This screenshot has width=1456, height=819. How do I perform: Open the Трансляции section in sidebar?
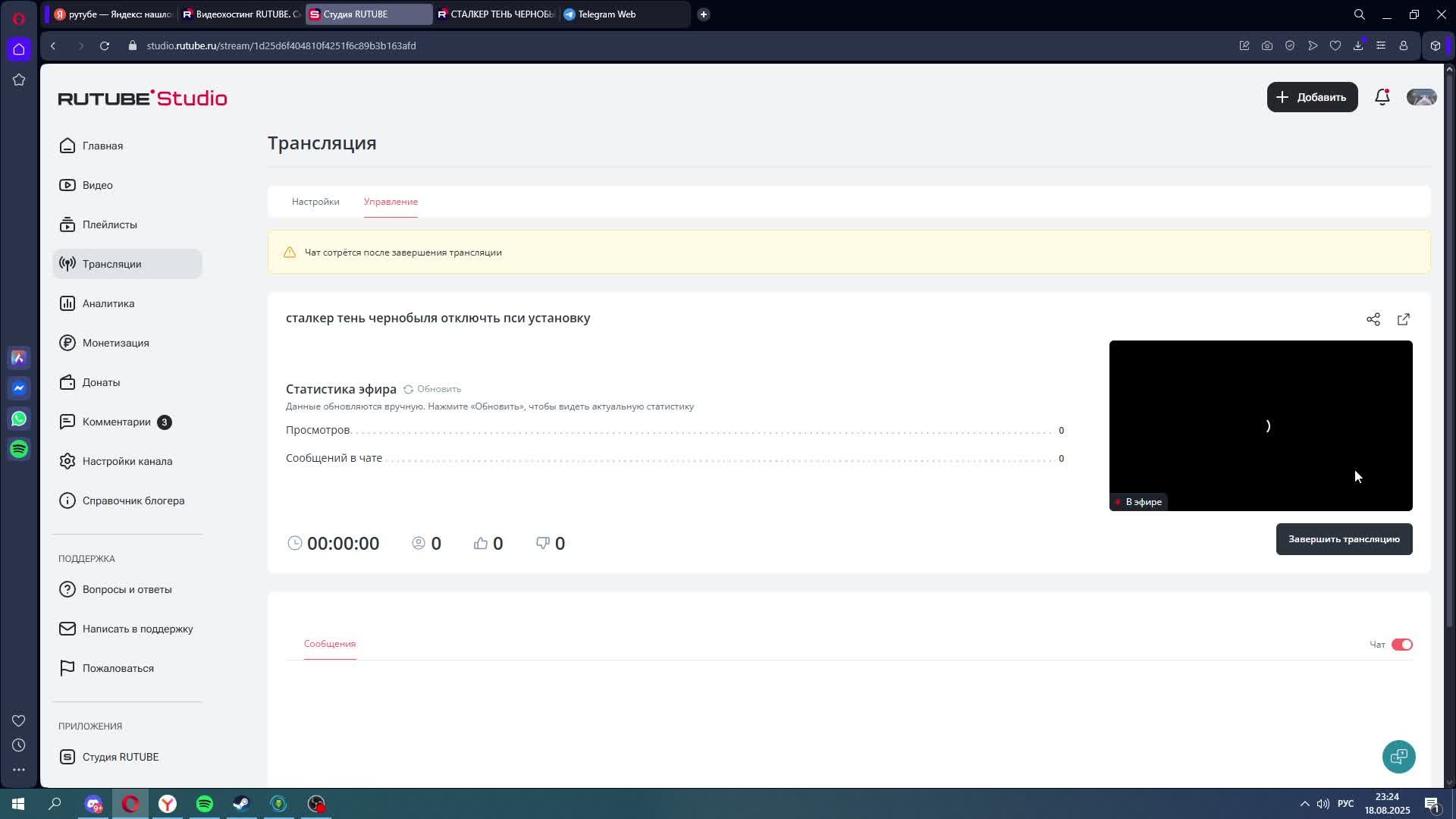[x=111, y=264]
